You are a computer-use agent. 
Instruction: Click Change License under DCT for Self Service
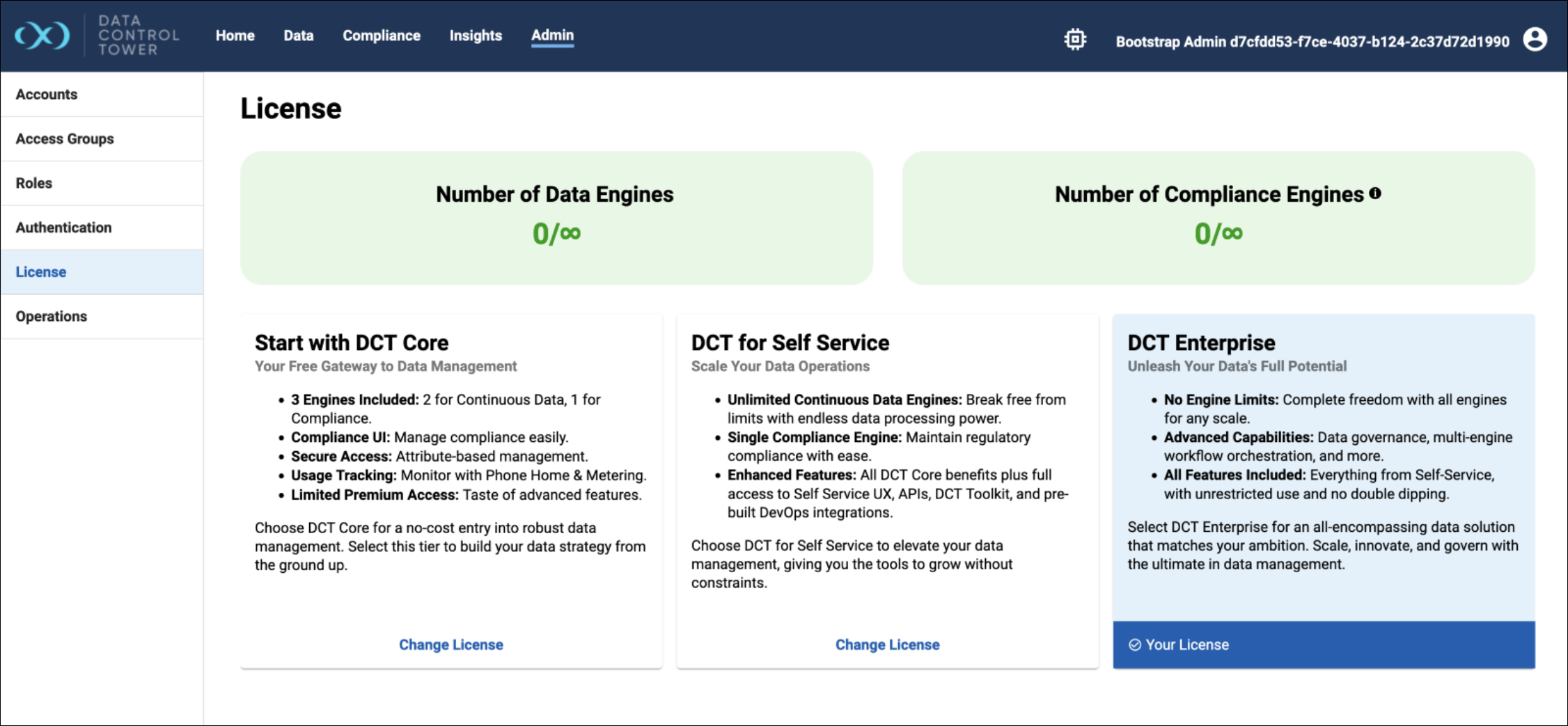(x=887, y=645)
